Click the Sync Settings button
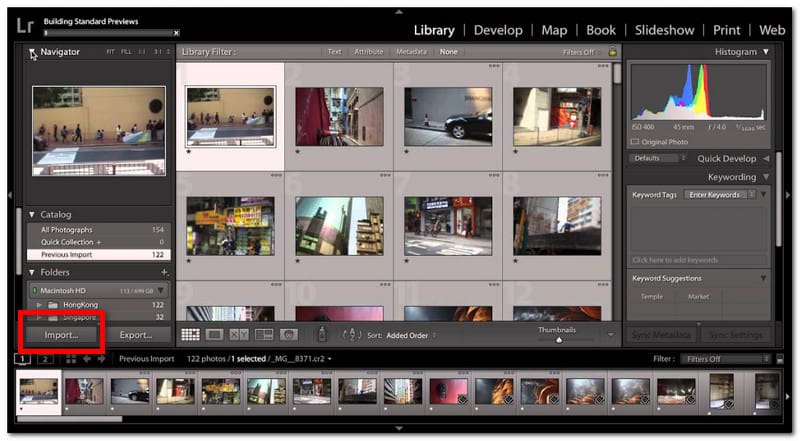Screen dimensions: 800x441 735,335
